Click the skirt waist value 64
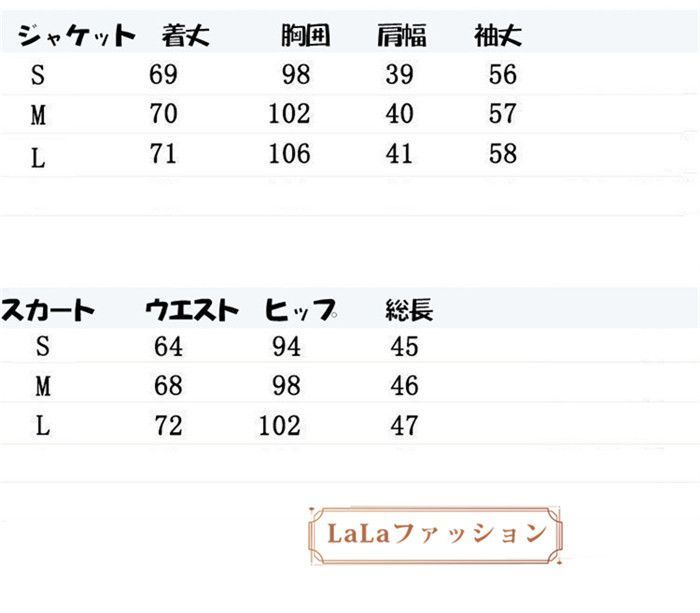This screenshot has width=700, height=613. tap(168, 346)
